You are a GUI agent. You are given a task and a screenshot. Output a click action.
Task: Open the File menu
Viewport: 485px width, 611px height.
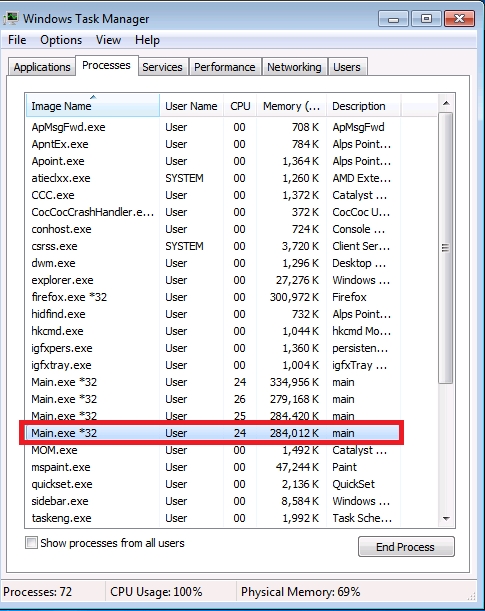(x=17, y=40)
